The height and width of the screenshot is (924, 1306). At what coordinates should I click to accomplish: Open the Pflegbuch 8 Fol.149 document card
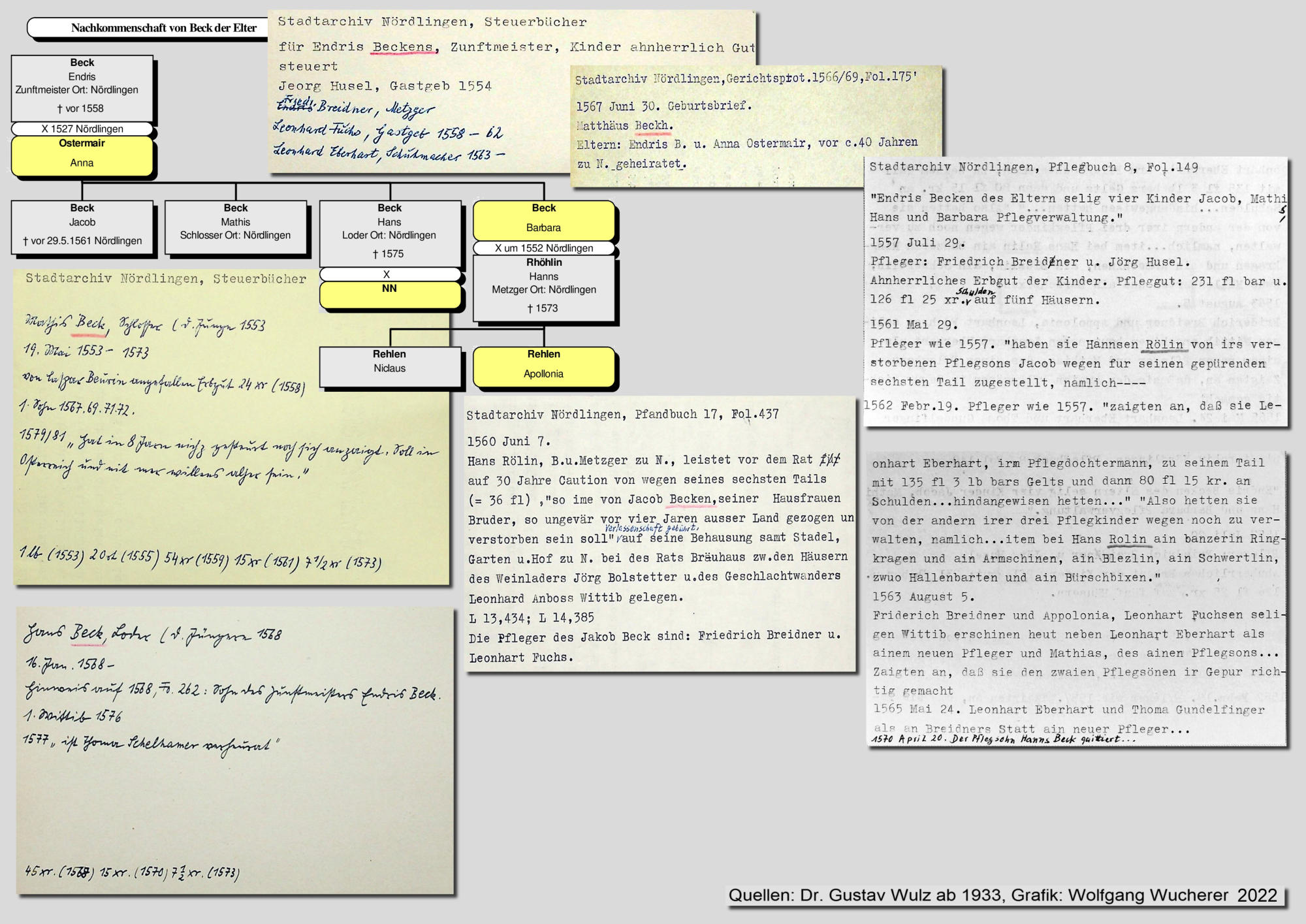coord(1074,291)
